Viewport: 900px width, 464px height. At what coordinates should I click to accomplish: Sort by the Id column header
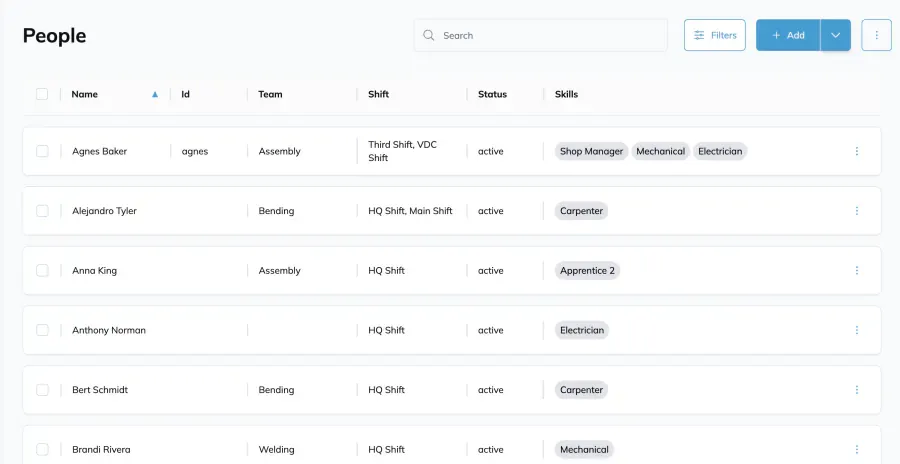[x=185, y=94]
